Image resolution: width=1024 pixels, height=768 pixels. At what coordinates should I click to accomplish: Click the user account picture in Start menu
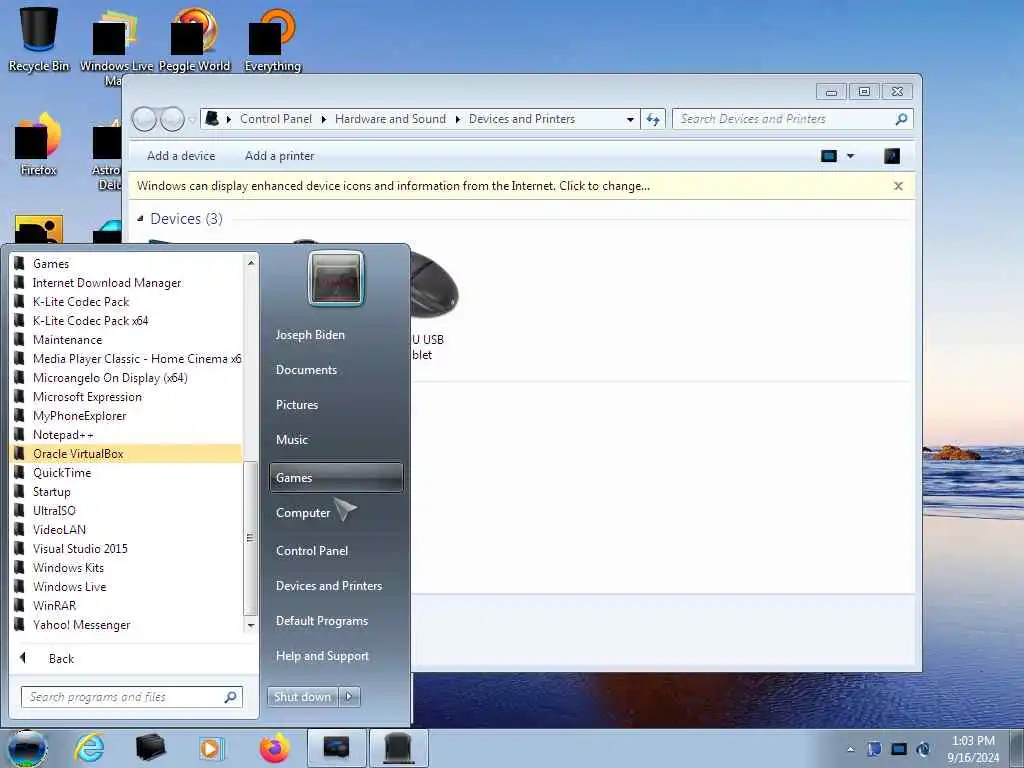[336, 278]
